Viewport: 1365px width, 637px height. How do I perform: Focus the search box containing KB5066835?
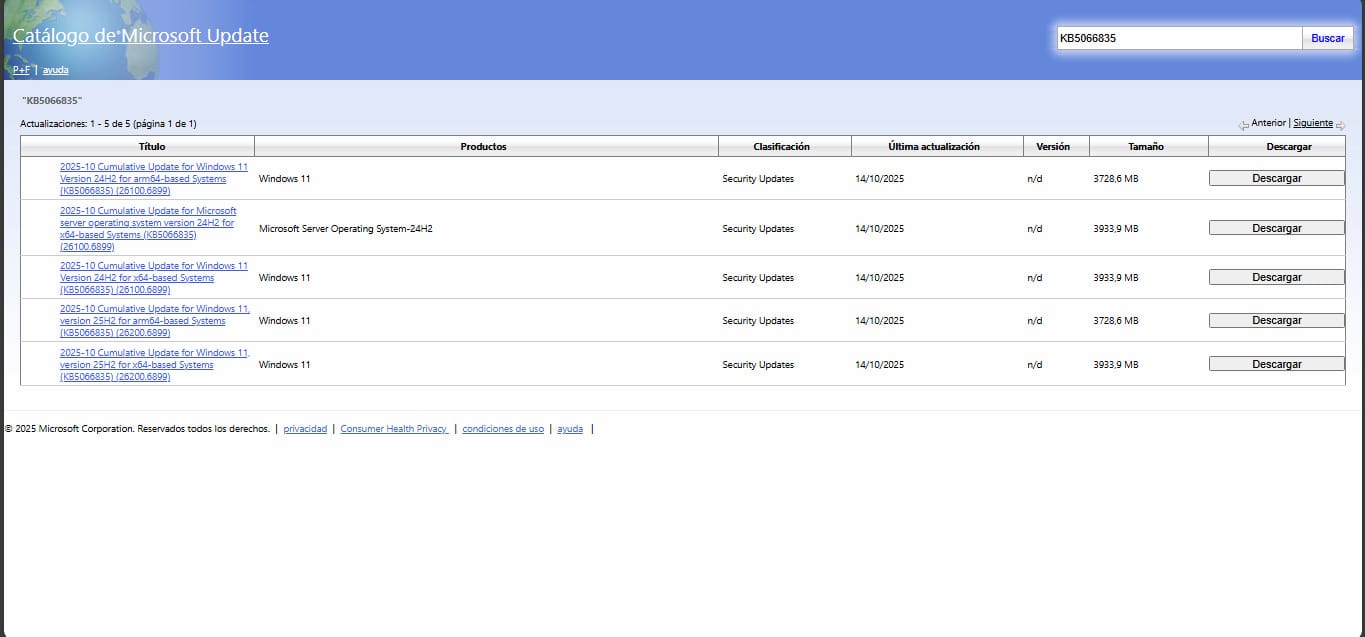click(1178, 38)
